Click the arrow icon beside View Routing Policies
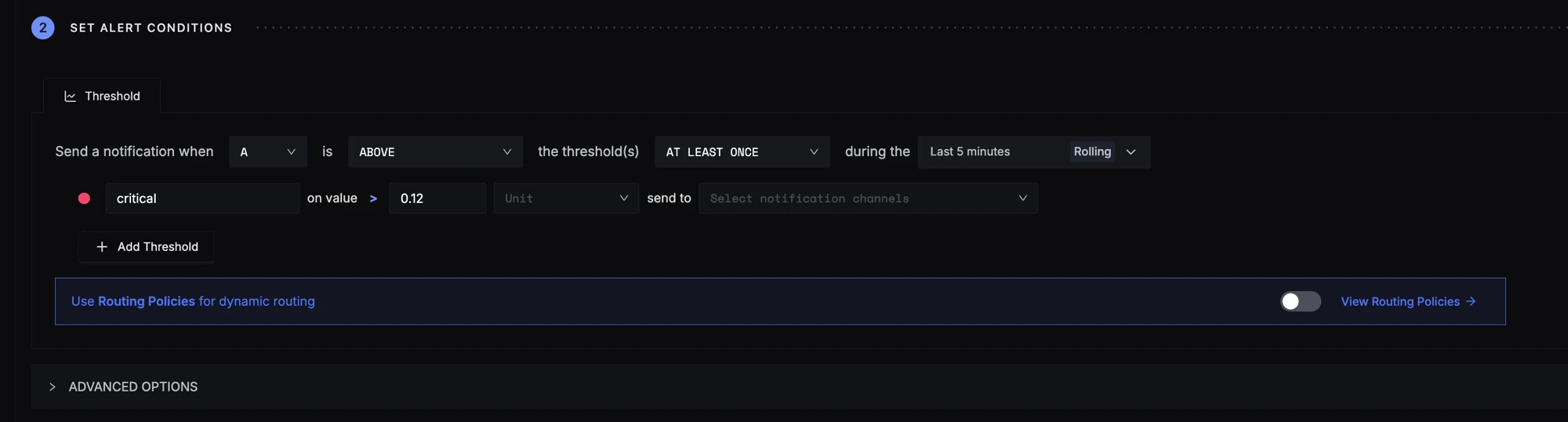 pos(1471,301)
